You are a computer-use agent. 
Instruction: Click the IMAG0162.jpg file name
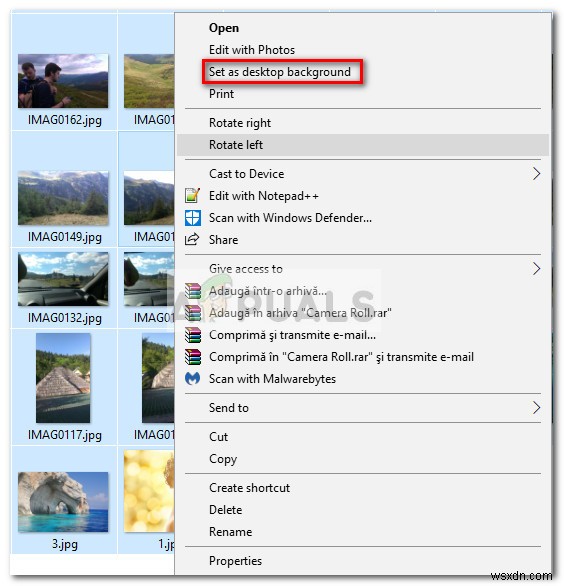(x=65, y=120)
